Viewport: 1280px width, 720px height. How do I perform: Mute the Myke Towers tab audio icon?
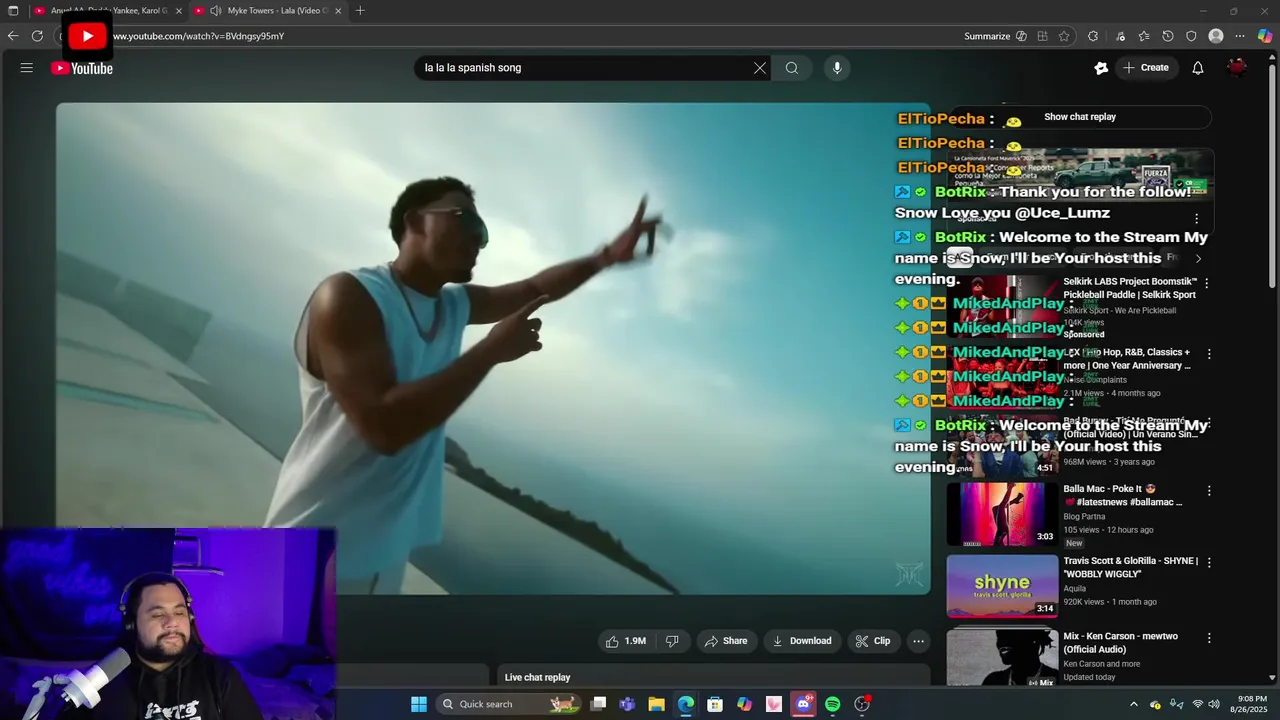tap(215, 11)
